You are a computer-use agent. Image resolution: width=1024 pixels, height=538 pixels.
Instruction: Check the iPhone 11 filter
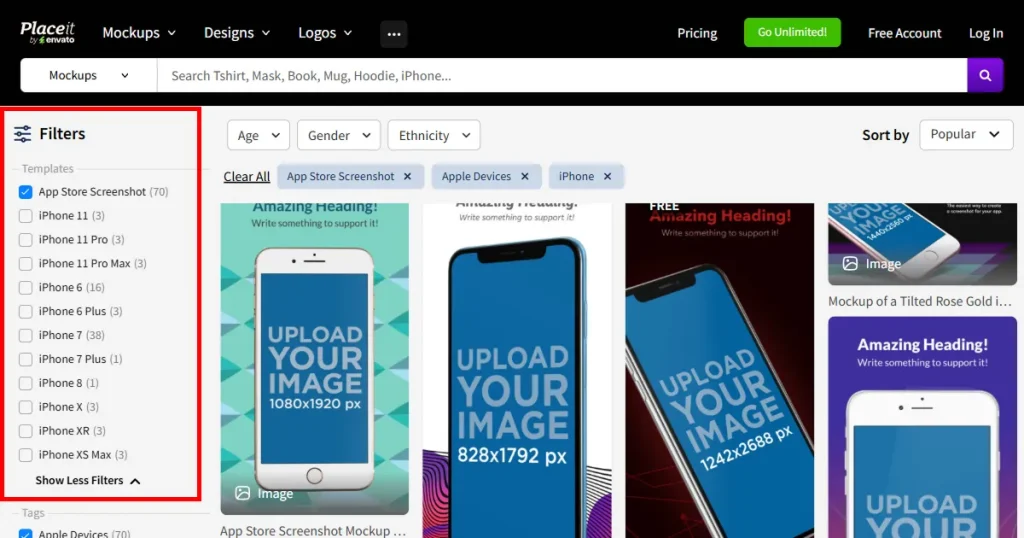tap(25, 215)
